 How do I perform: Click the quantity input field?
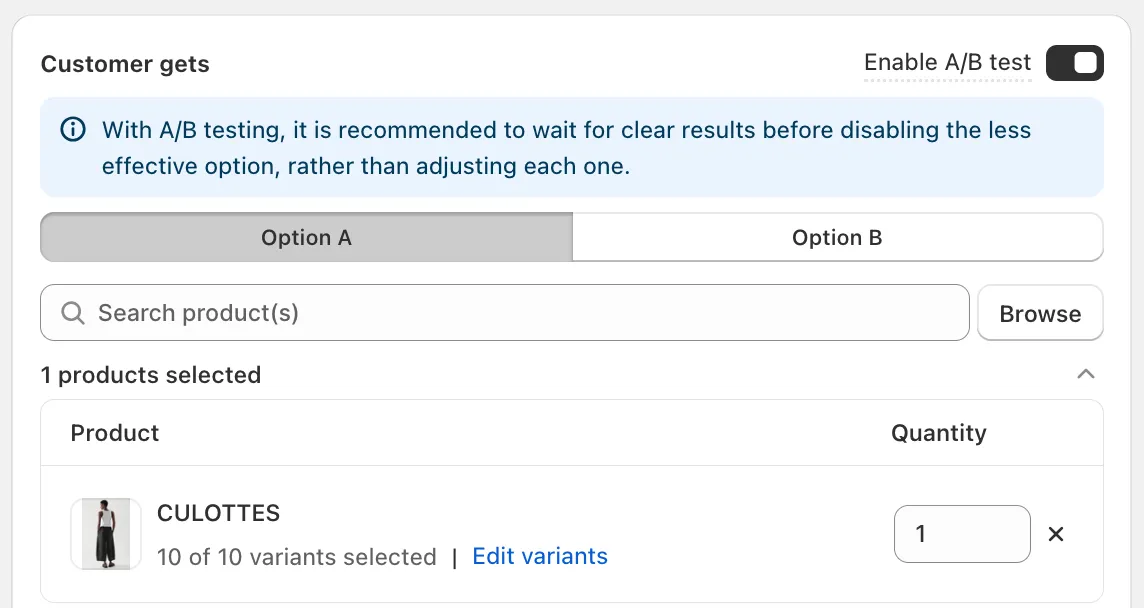tap(962, 534)
